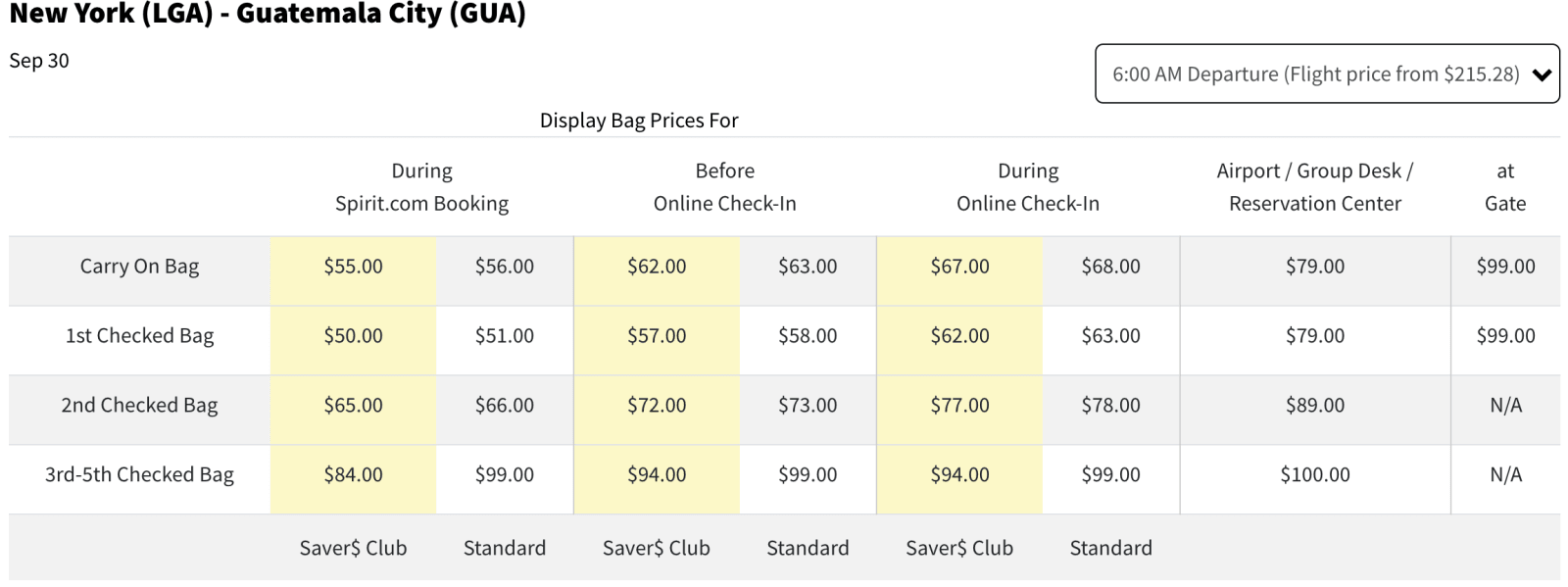Click the $100.00 Airport price cell
This screenshot has height=587, width=1568.
tap(1314, 475)
